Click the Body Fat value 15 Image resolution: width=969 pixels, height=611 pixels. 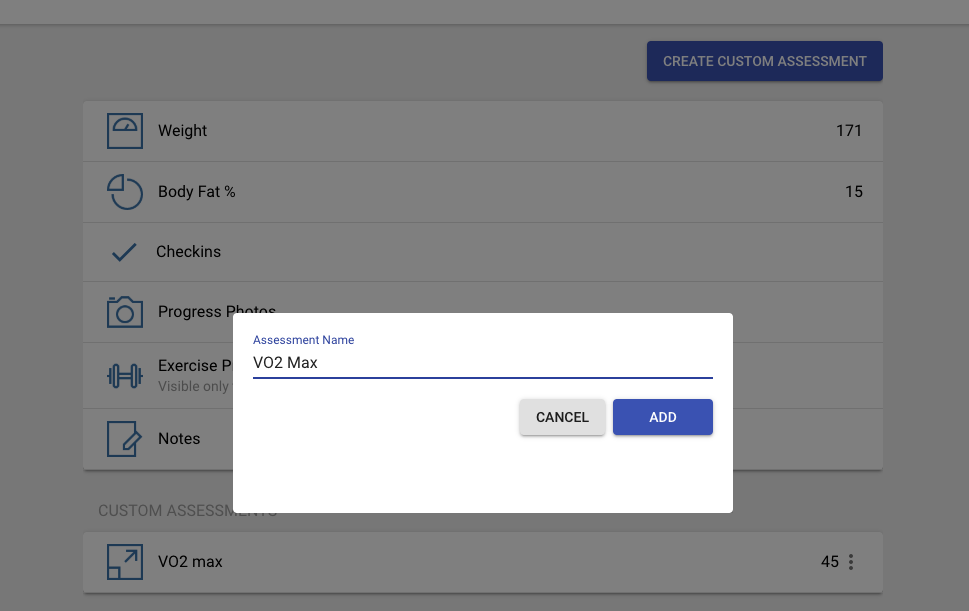click(x=853, y=191)
